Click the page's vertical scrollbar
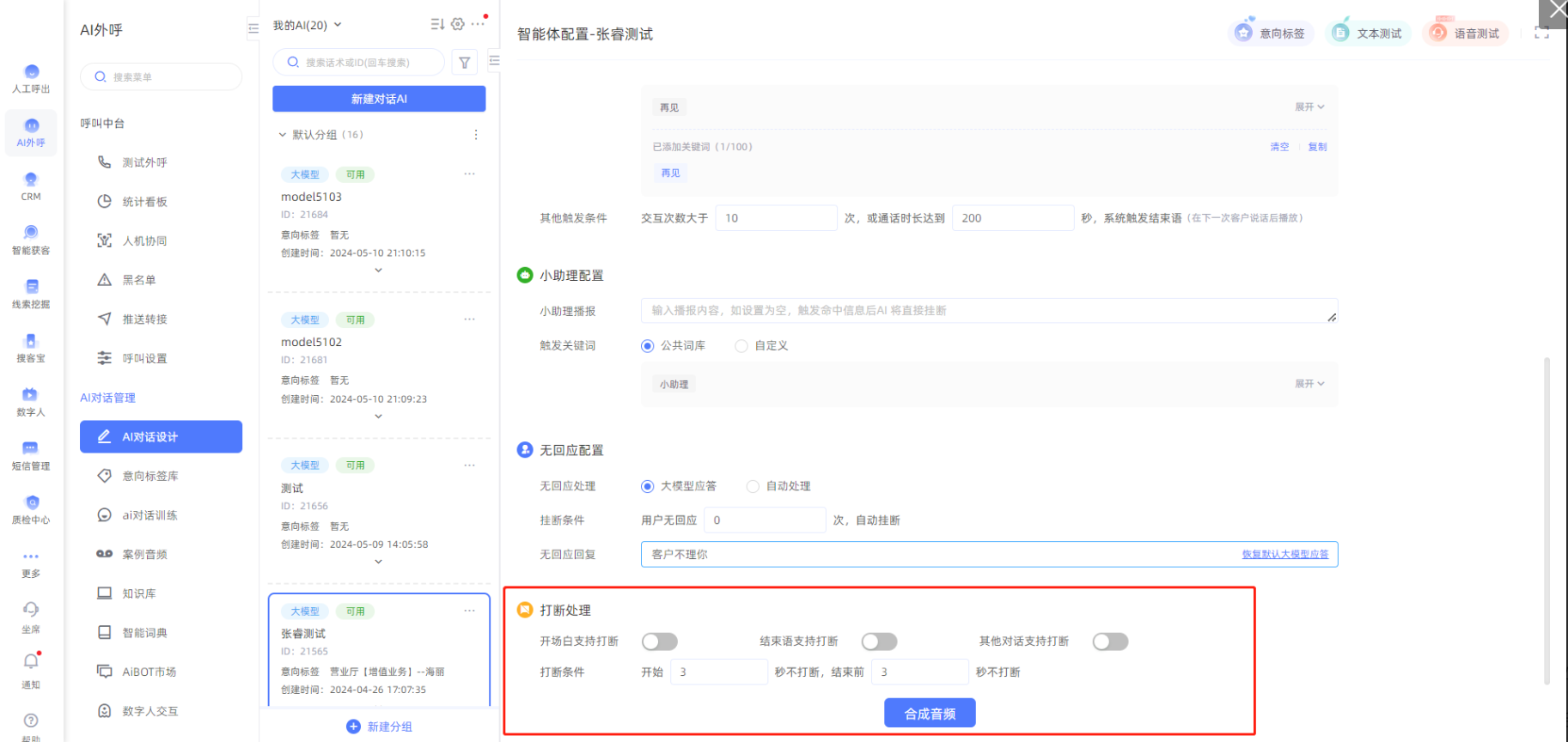This screenshot has height=742, width=1568. tap(1547, 515)
